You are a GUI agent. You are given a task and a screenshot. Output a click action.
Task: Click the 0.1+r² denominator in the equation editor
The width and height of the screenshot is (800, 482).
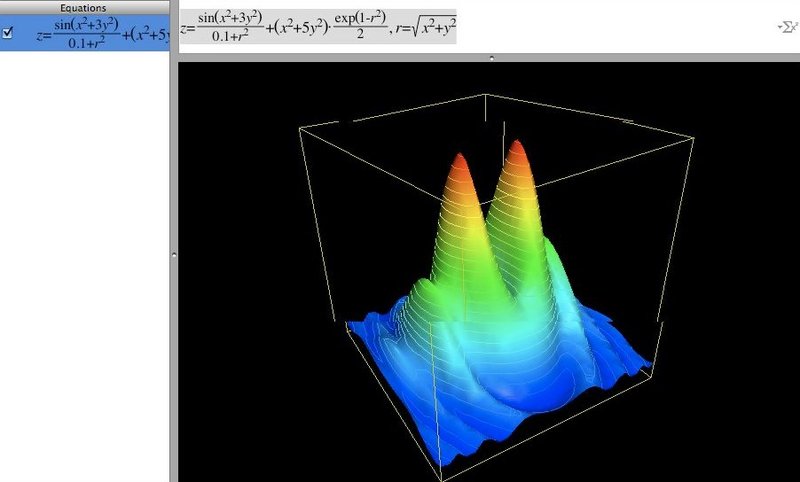(229, 36)
